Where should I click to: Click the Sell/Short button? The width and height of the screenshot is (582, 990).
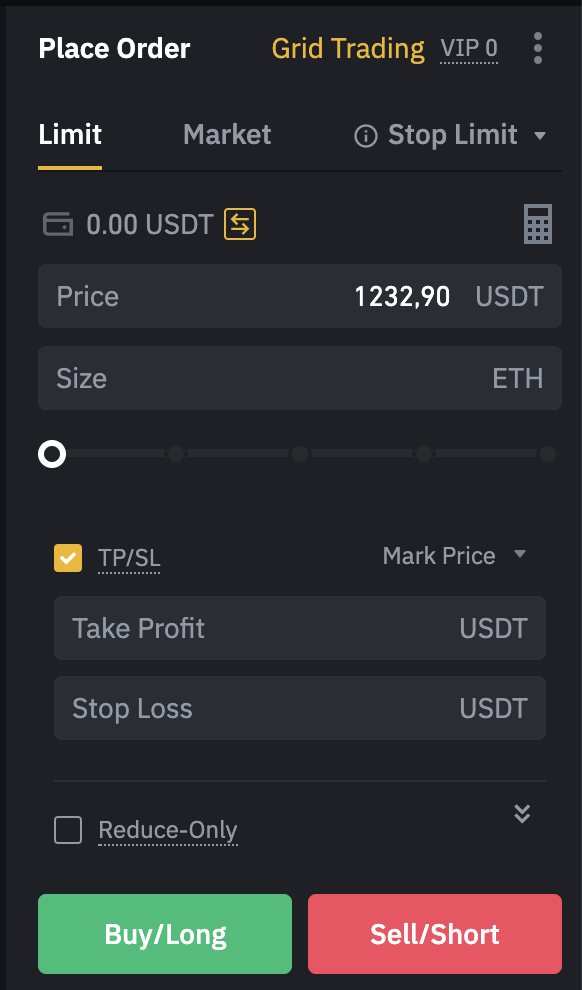(x=435, y=934)
